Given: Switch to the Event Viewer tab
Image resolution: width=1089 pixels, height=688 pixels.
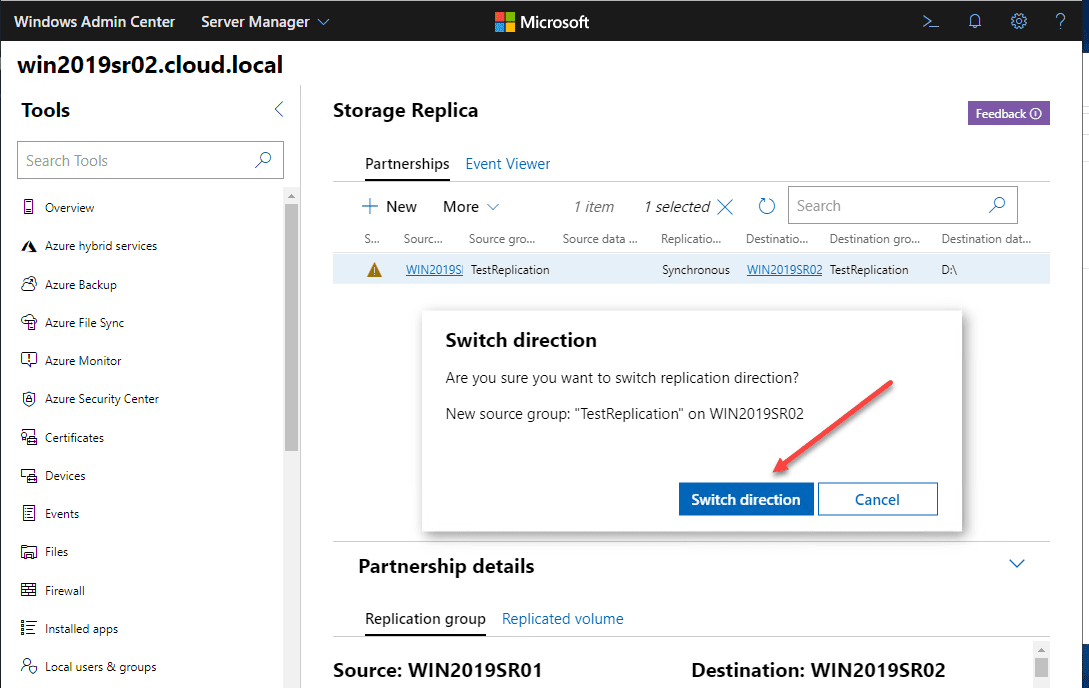Looking at the screenshot, I should click(x=508, y=164).
